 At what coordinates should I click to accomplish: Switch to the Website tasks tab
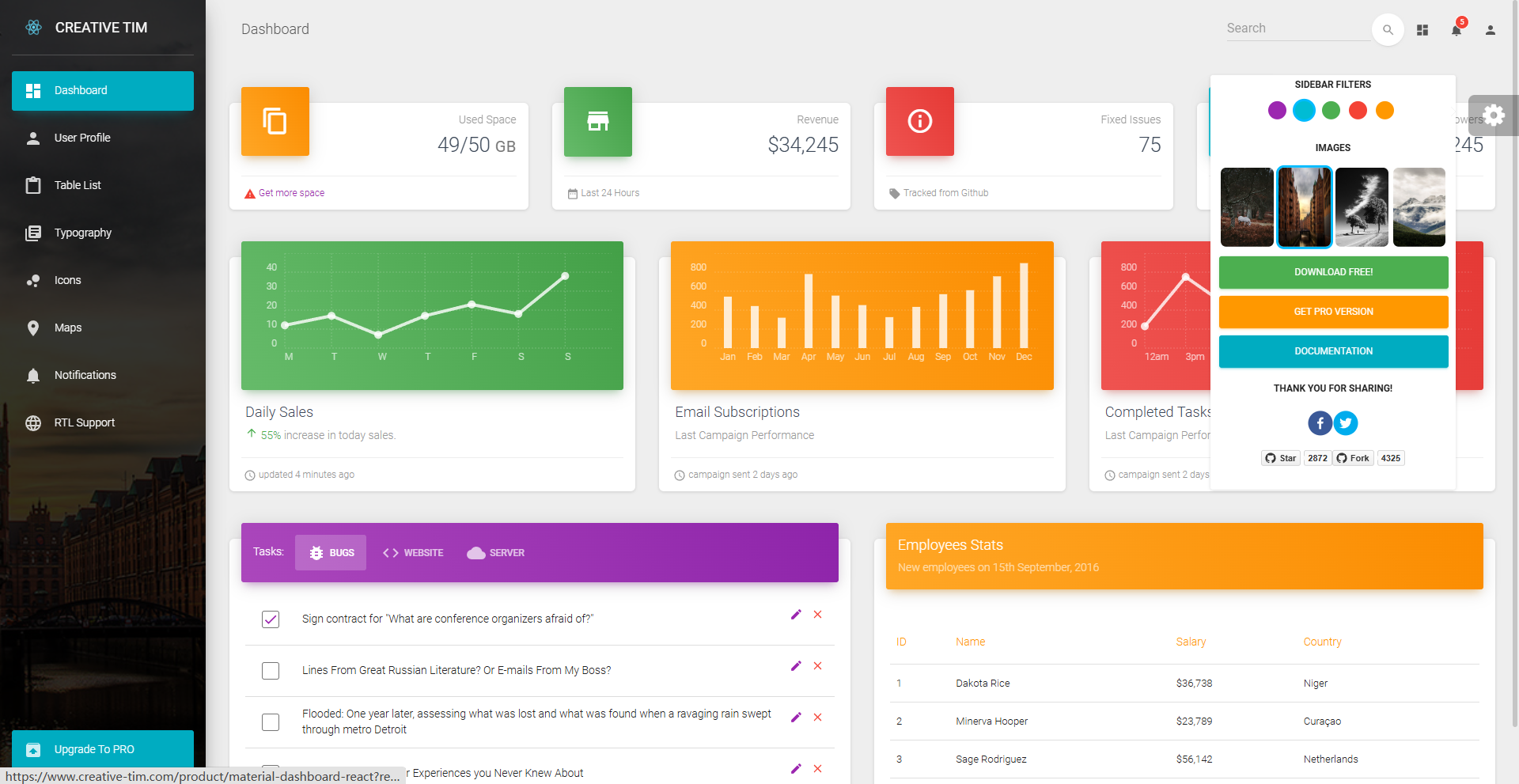(413, 553)
